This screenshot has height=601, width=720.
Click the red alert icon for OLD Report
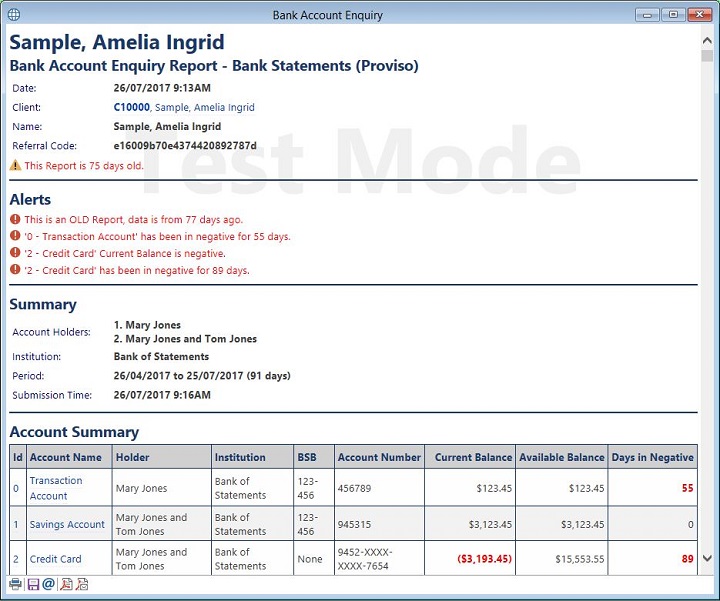pyautogui.click(x=15, y=220)
